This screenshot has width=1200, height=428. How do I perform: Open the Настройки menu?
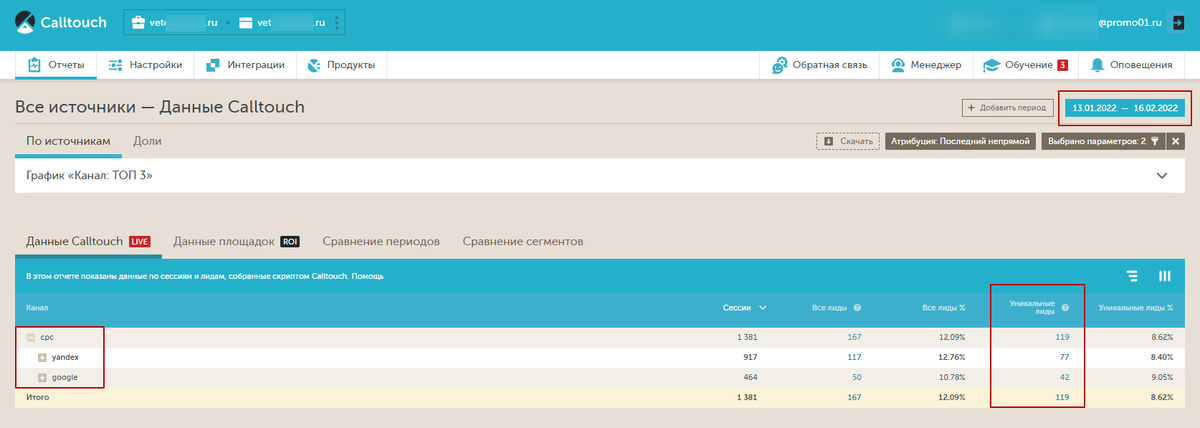(144, 65)
